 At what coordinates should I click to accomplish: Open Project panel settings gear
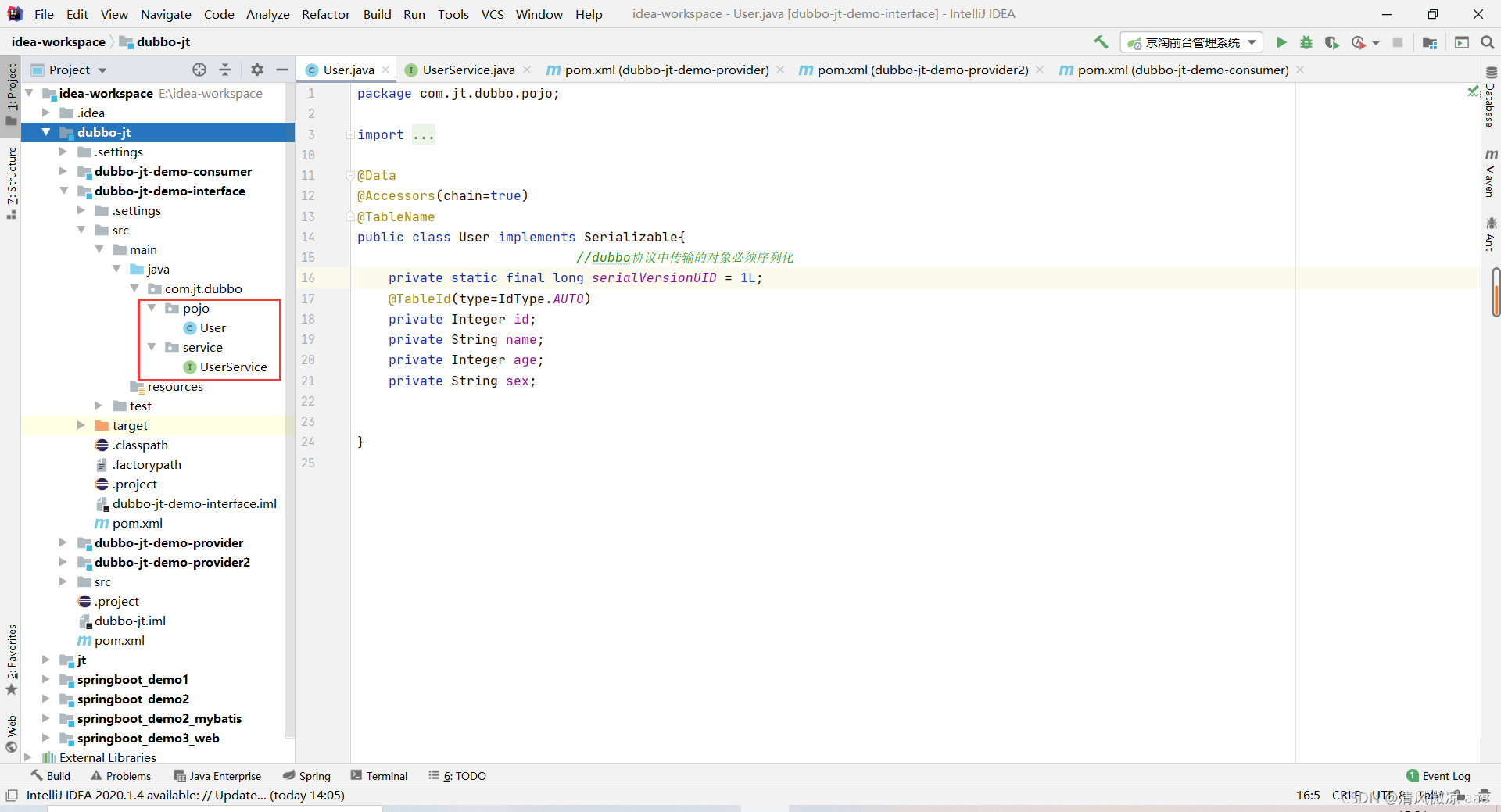[257, 70]
